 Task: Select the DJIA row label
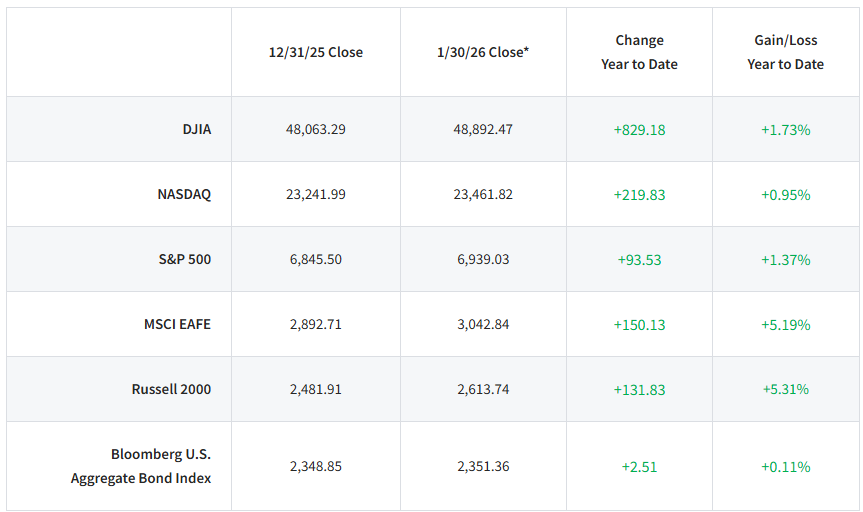coord(196,129)
